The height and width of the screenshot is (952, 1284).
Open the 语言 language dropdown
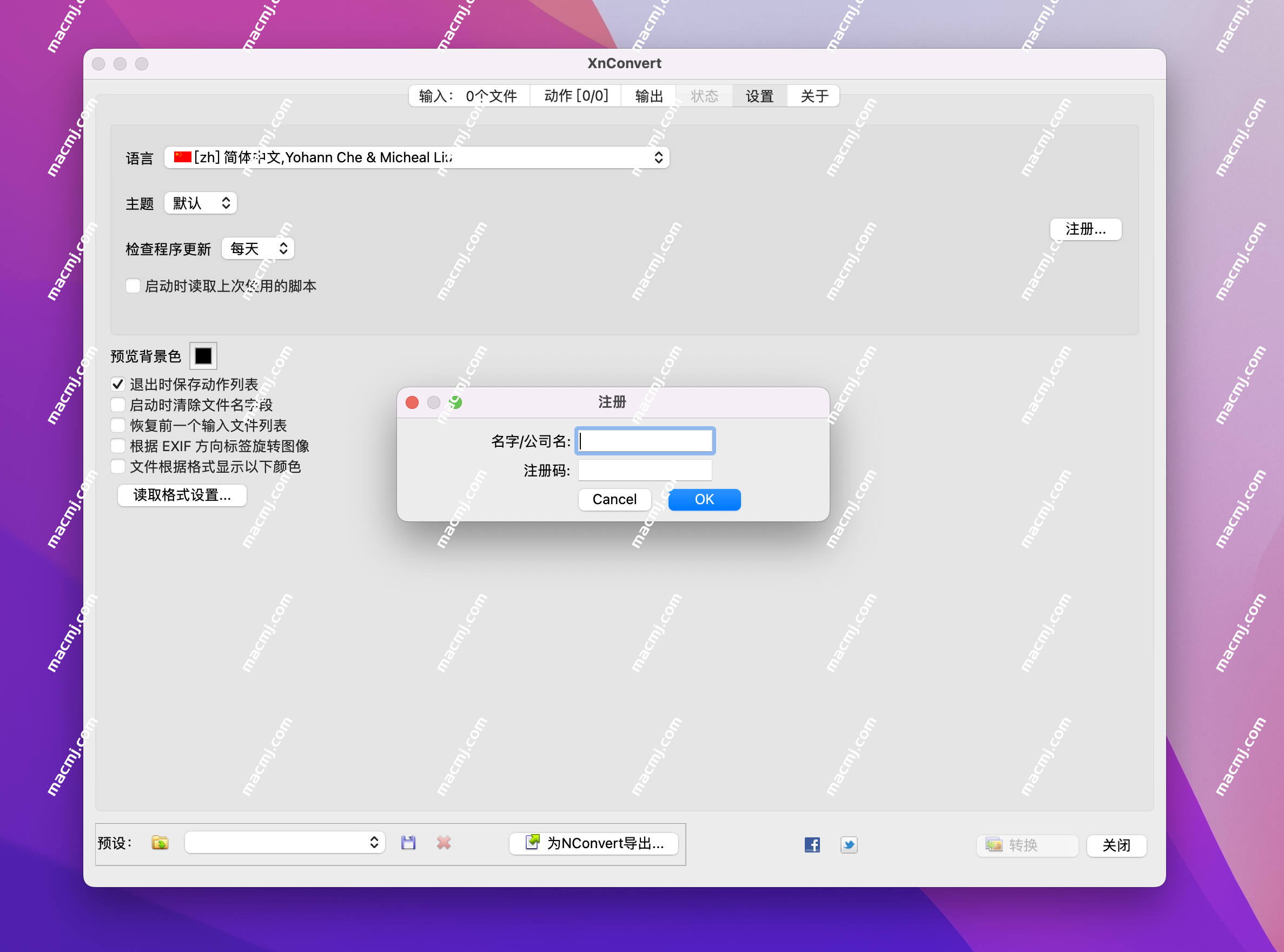click(416, 157)
